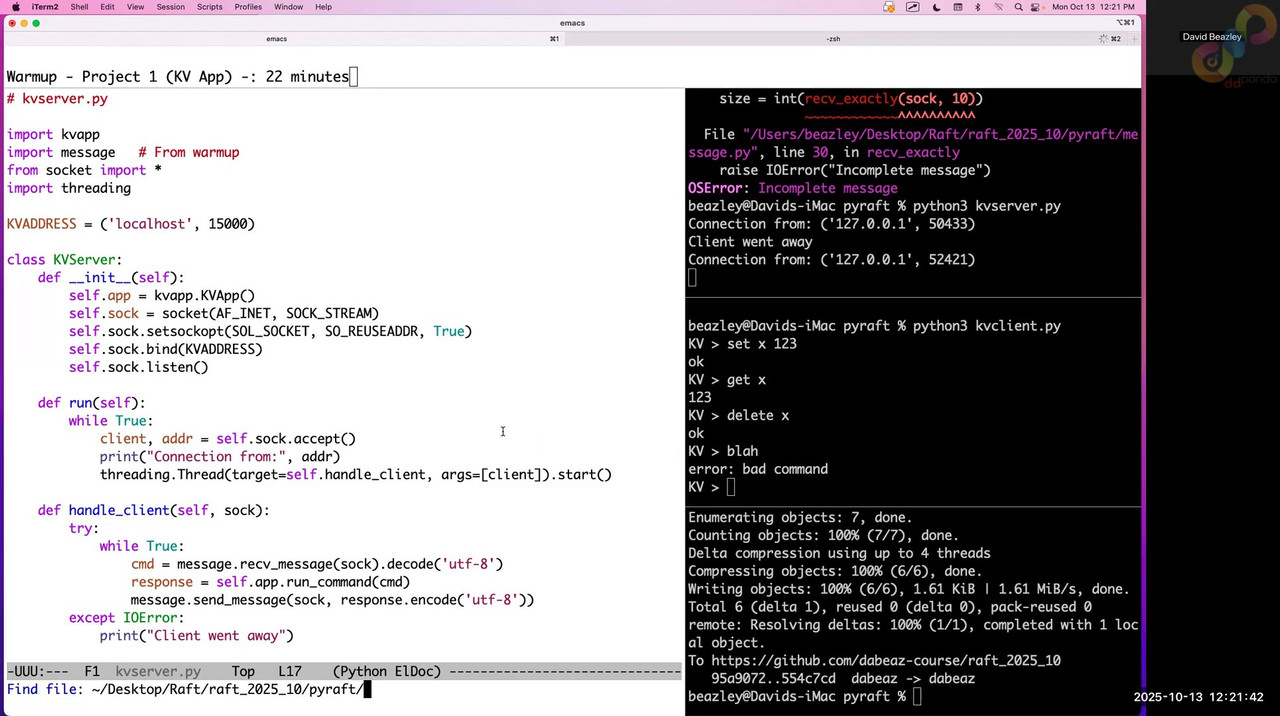This screenshot has width=1280, height=716.
Task: Click the 'self.sock.listen()' line
Action: coord(138,367)
